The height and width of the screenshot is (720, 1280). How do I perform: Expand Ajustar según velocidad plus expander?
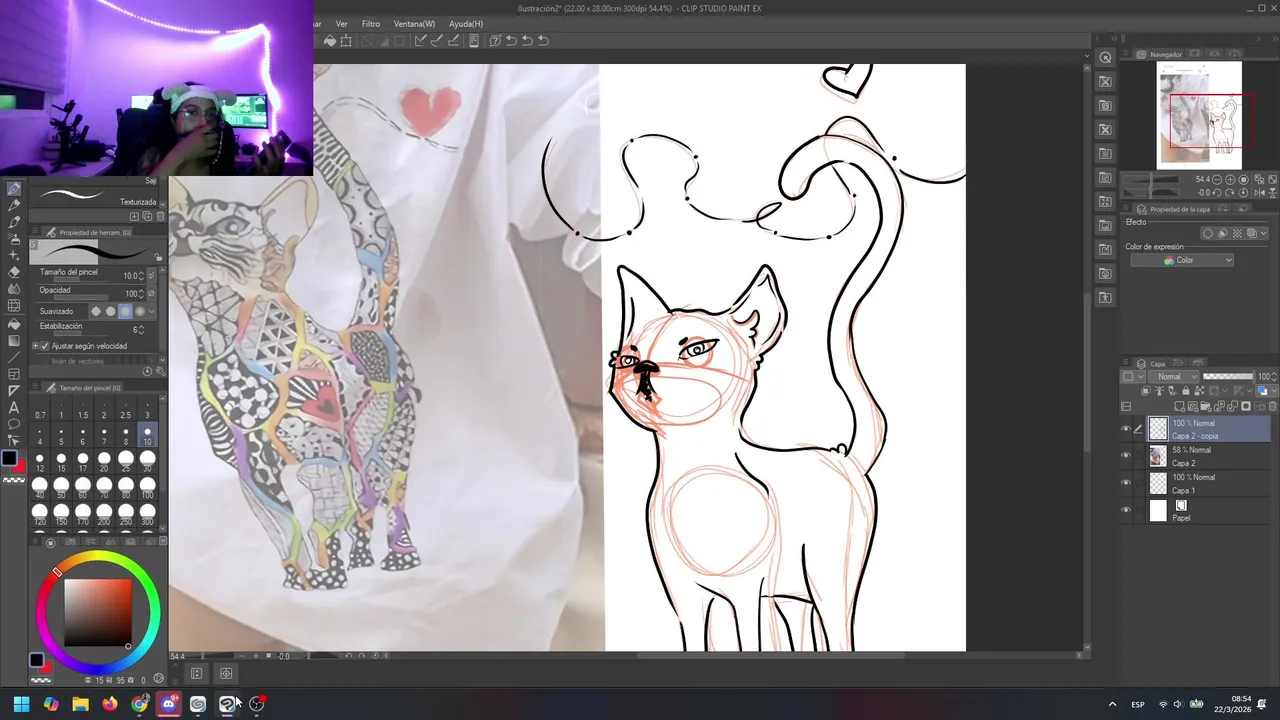pos(35,346)
